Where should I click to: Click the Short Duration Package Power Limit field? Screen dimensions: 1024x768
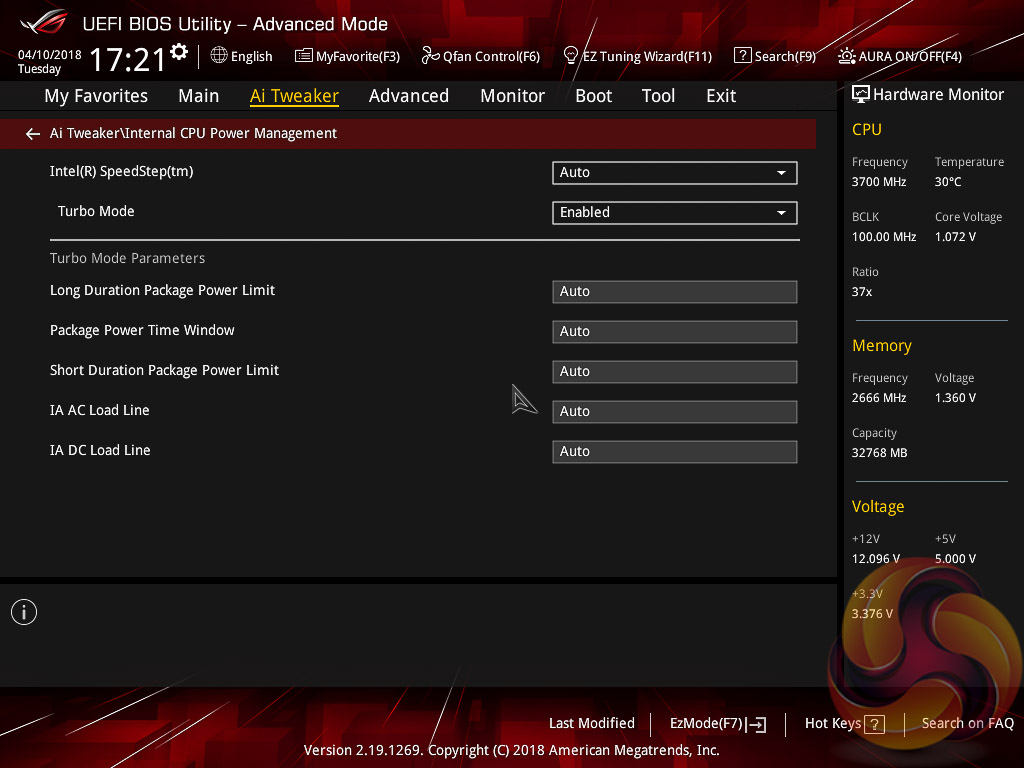675,372
